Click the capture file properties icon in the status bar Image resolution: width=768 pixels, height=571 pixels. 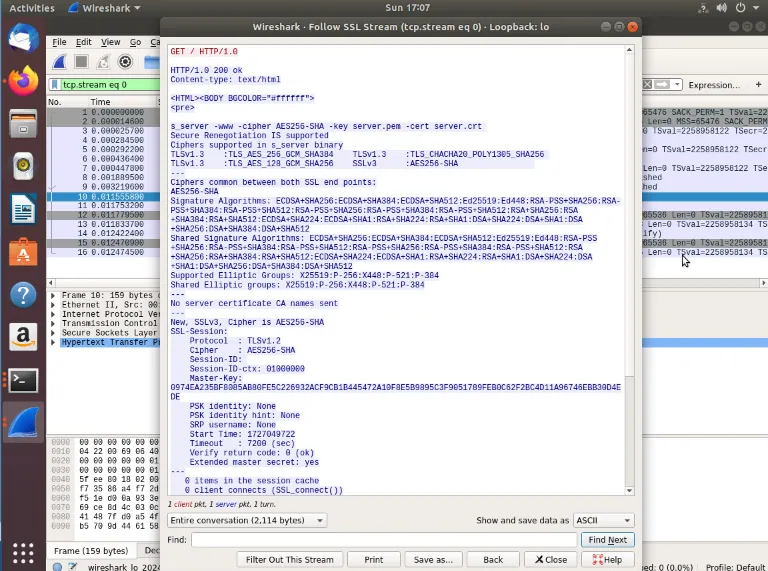coord(73,567)
